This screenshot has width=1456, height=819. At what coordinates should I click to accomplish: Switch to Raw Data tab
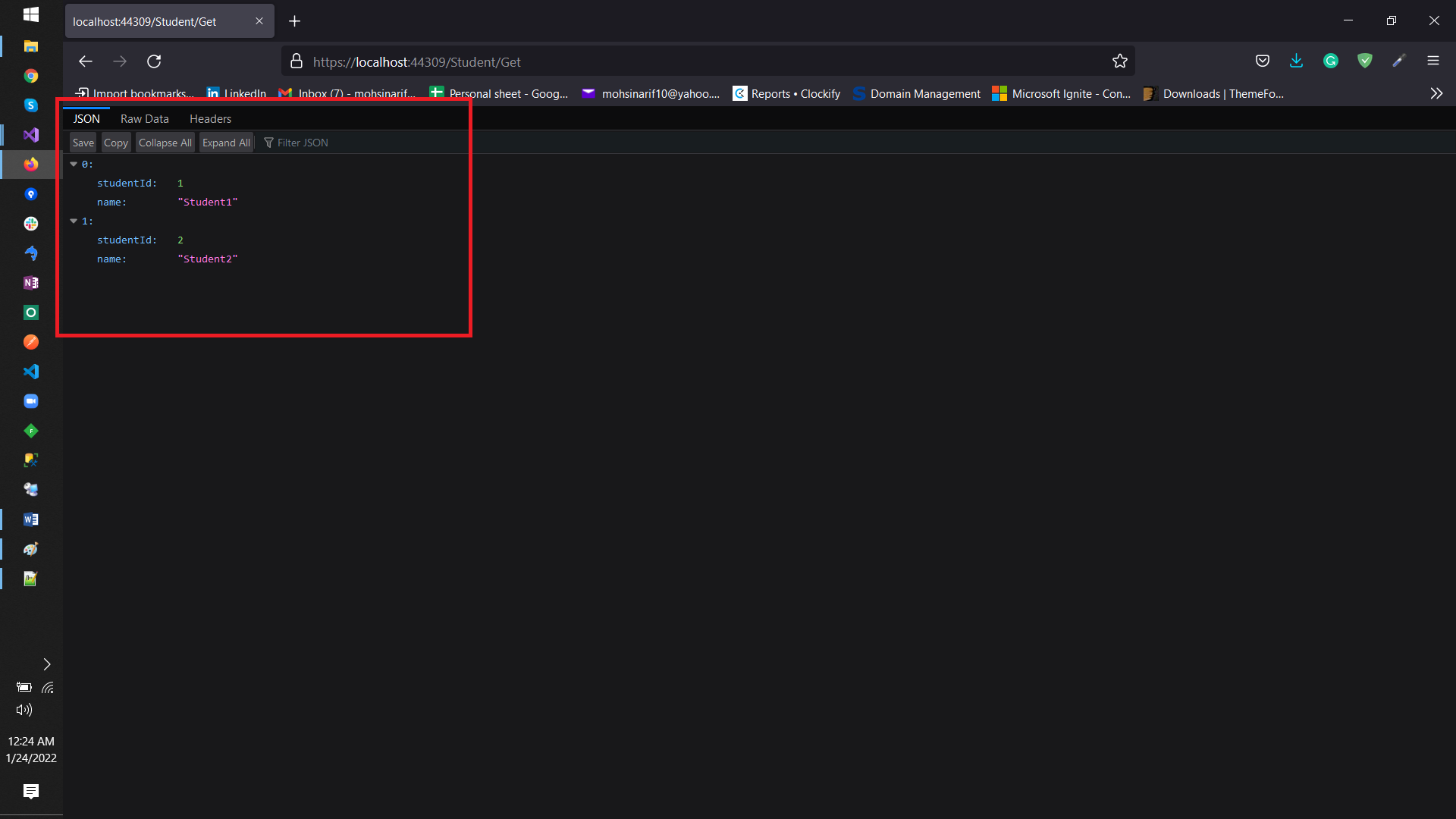coord(144,118)
